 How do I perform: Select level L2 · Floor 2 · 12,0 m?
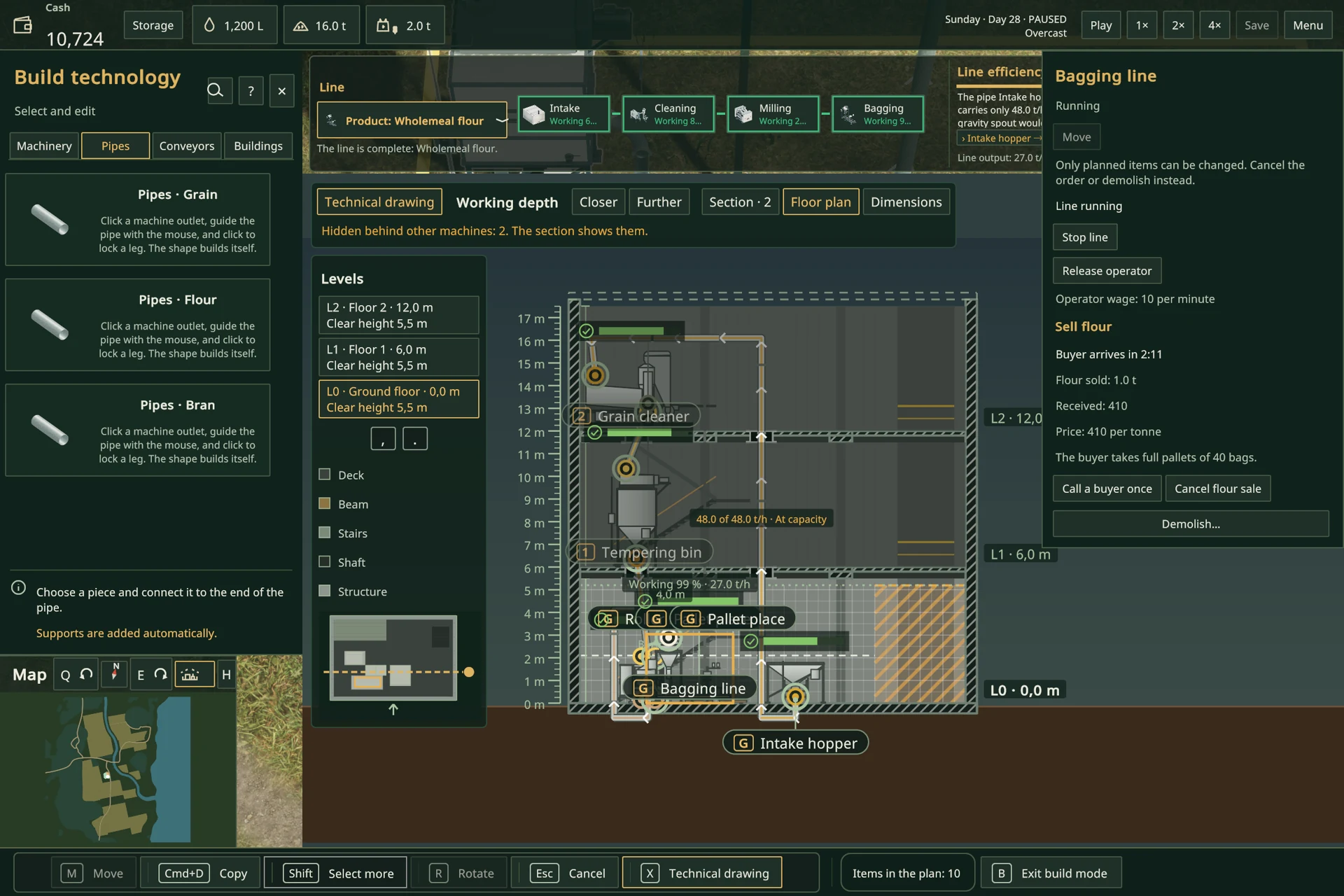(x=398, y=315)
